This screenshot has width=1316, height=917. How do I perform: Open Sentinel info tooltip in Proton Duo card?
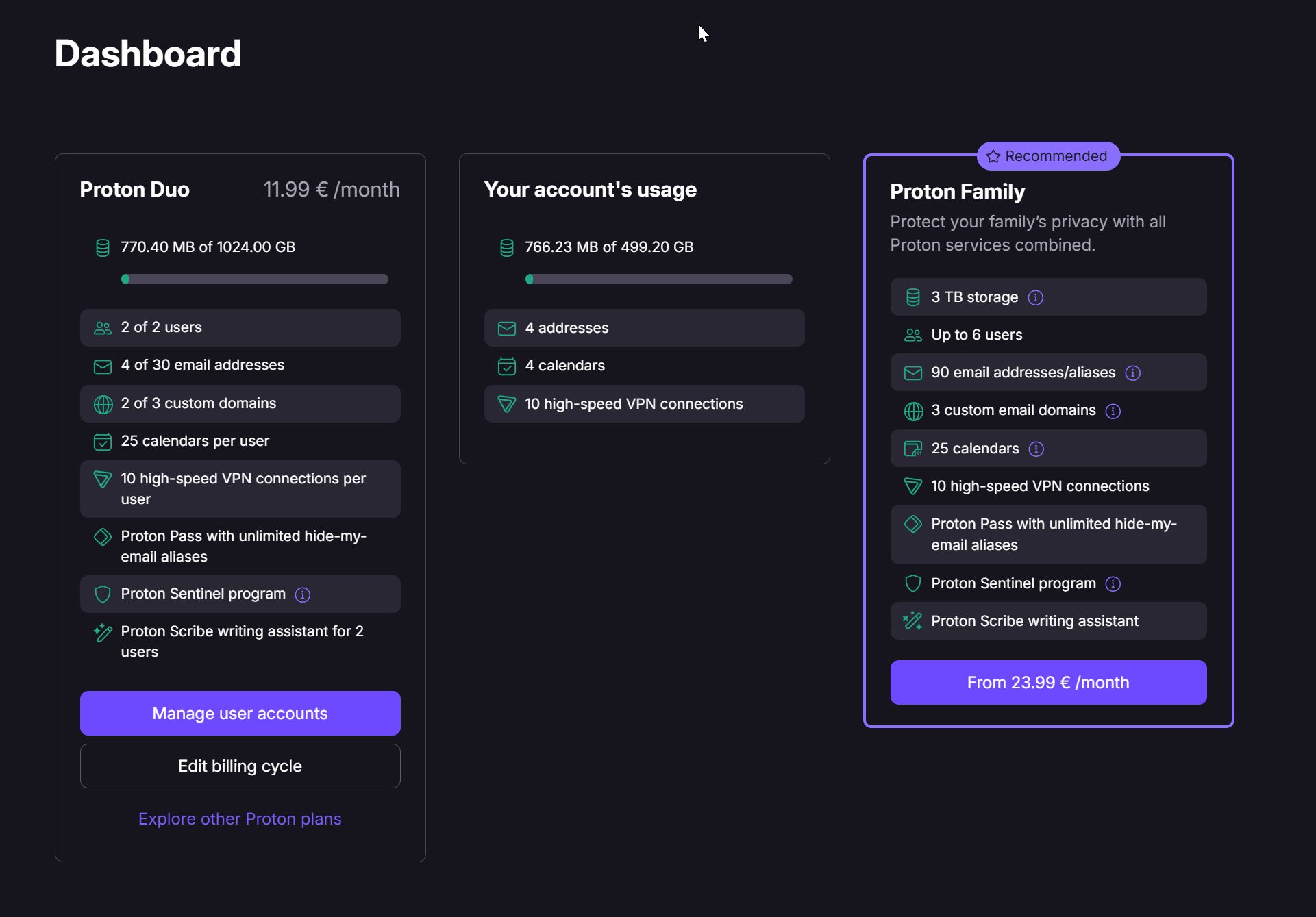[x=303, y=594]
